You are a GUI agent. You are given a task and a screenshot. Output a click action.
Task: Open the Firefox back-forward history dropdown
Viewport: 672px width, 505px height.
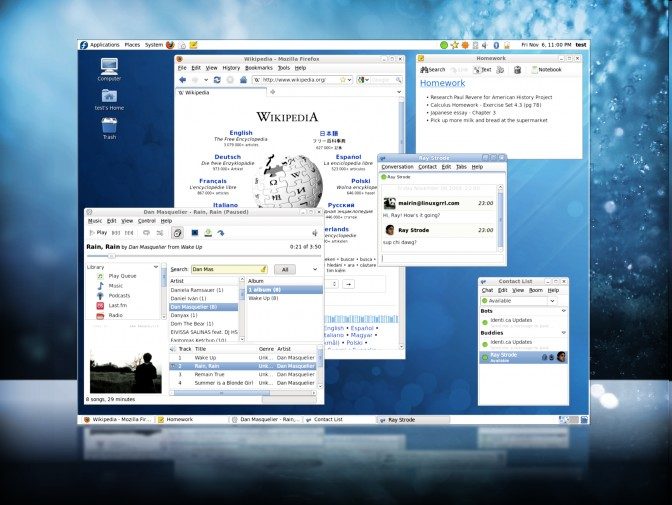click(206, 80)
